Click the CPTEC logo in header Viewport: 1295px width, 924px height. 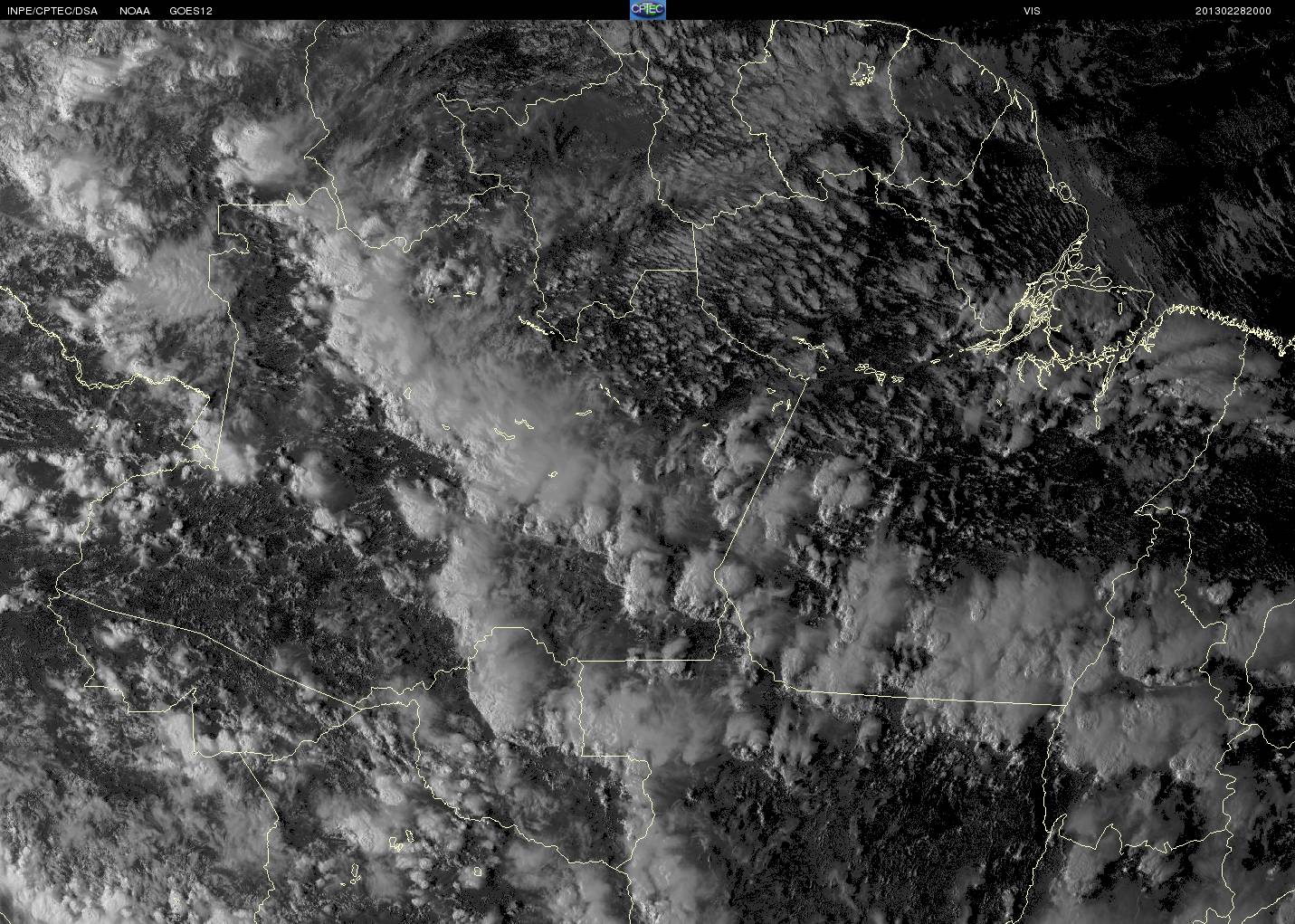(x=647, y=10)
